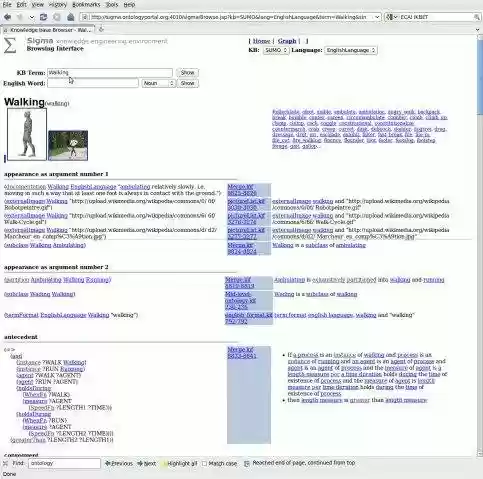Open the list all tabs dropdown
This screenshot has height=479, width=483.
click(477, 30)
